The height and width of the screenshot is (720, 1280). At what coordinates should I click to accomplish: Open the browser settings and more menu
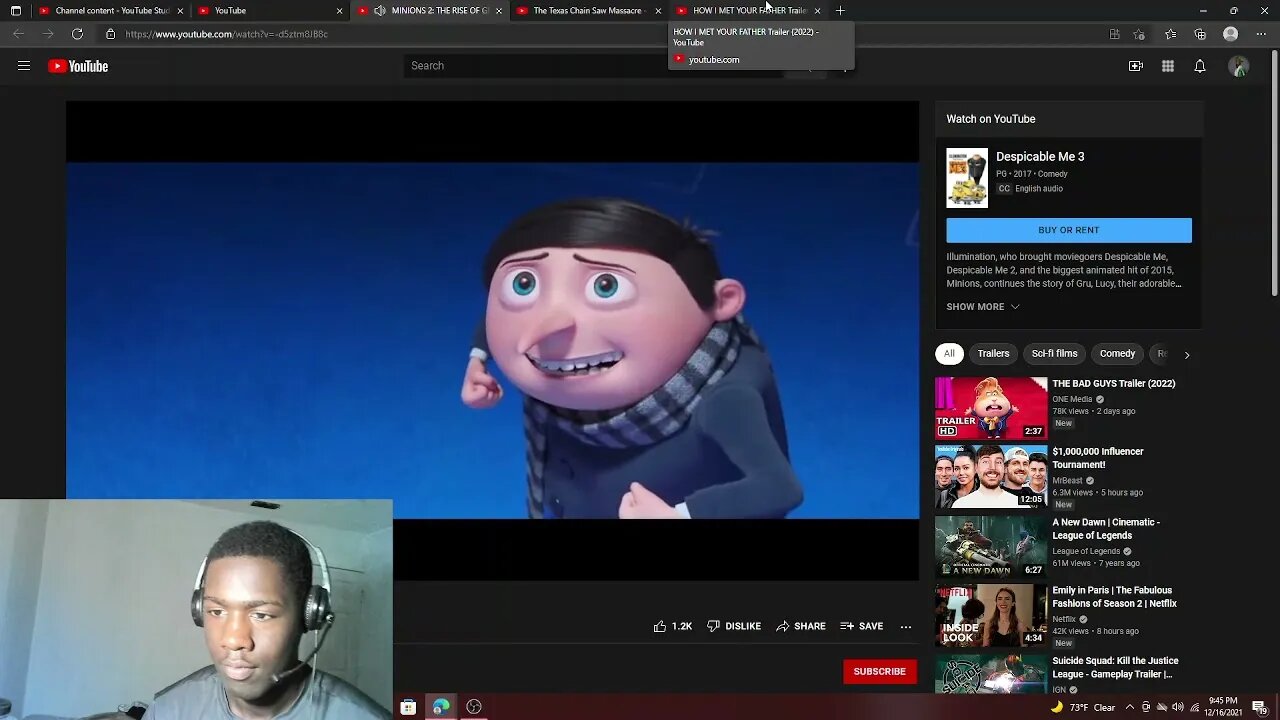pyautogui.click(x=1260, y=34)
